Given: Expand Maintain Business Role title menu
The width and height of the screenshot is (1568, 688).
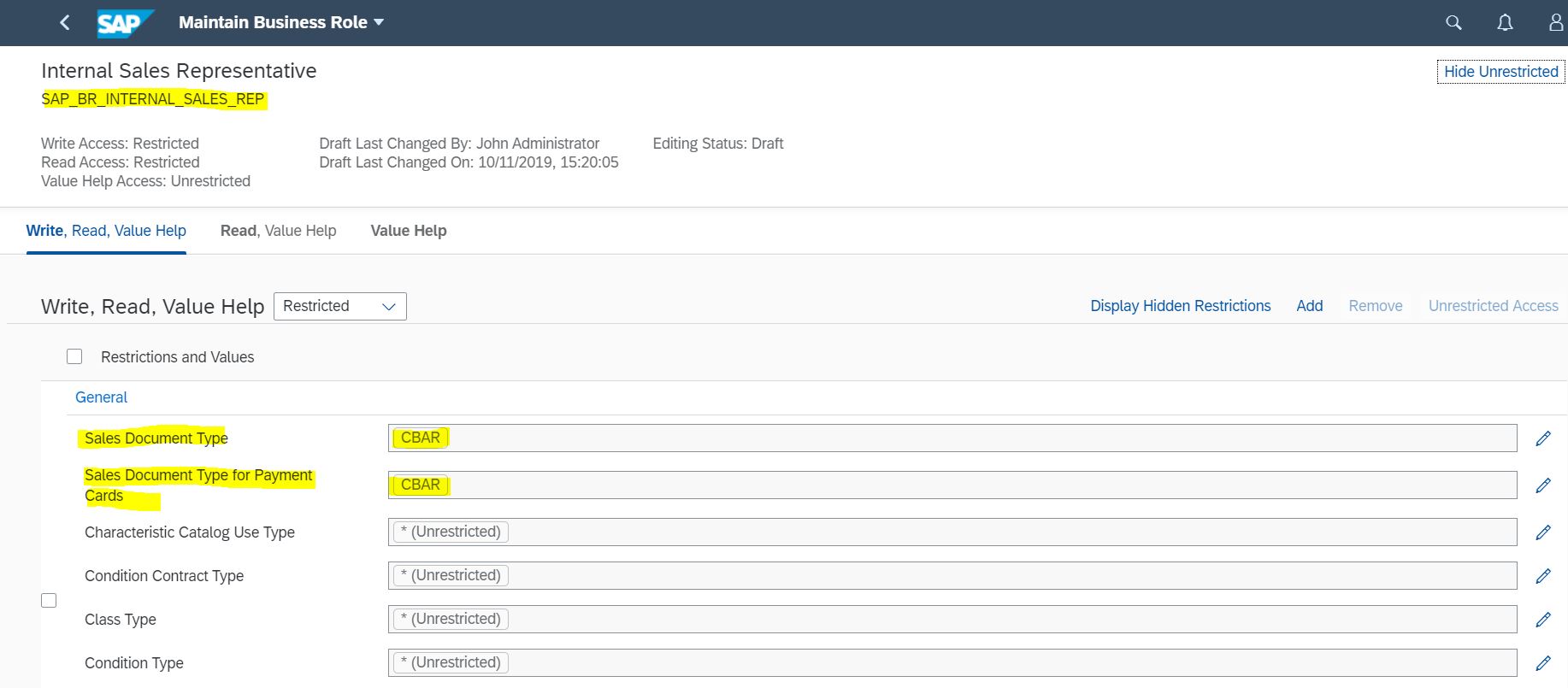Looking at the screenshot, I should coord(281,23).
